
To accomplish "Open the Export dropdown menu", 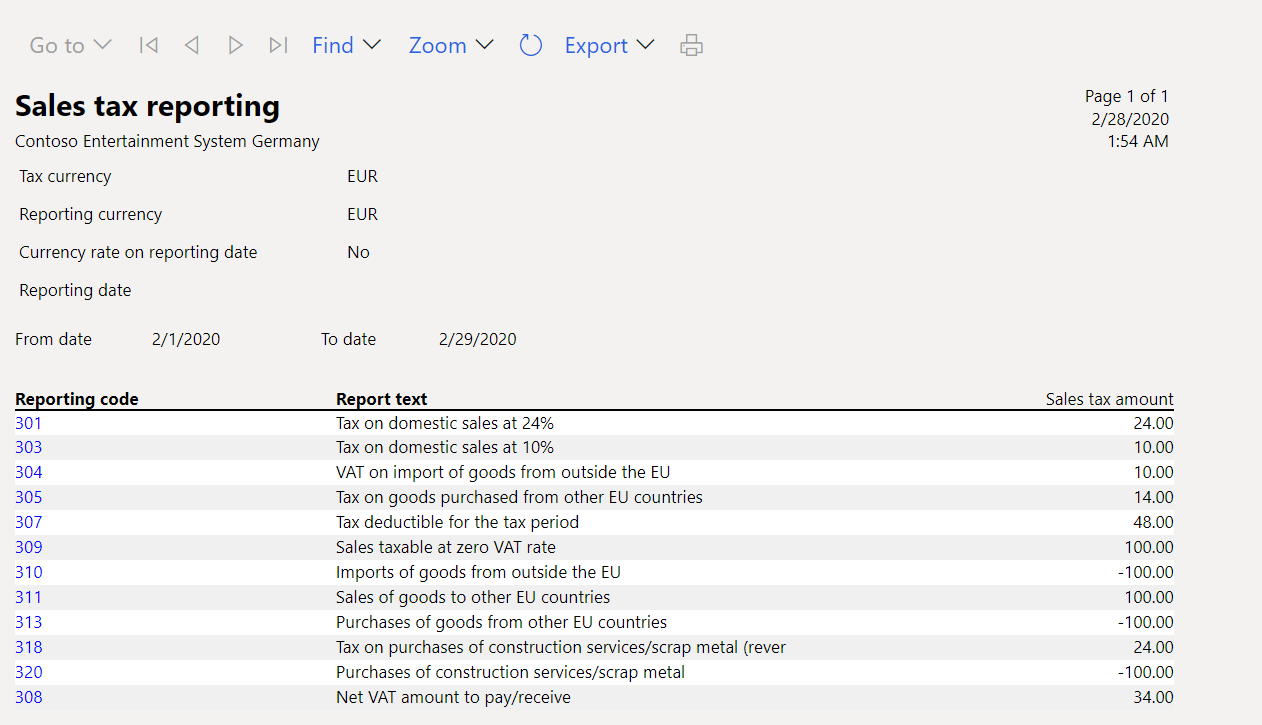I will click(x=609, y=45).
